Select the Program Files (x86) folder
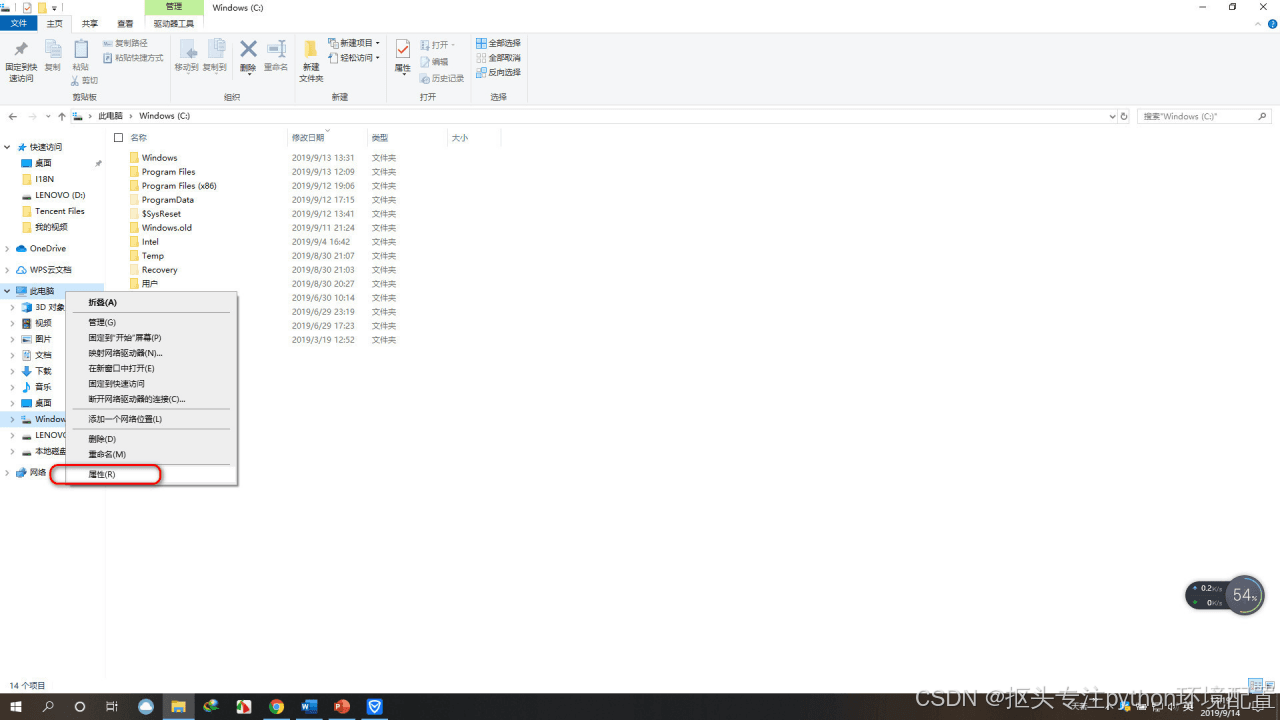1280x720 pixels. click(x=179, y=186)
